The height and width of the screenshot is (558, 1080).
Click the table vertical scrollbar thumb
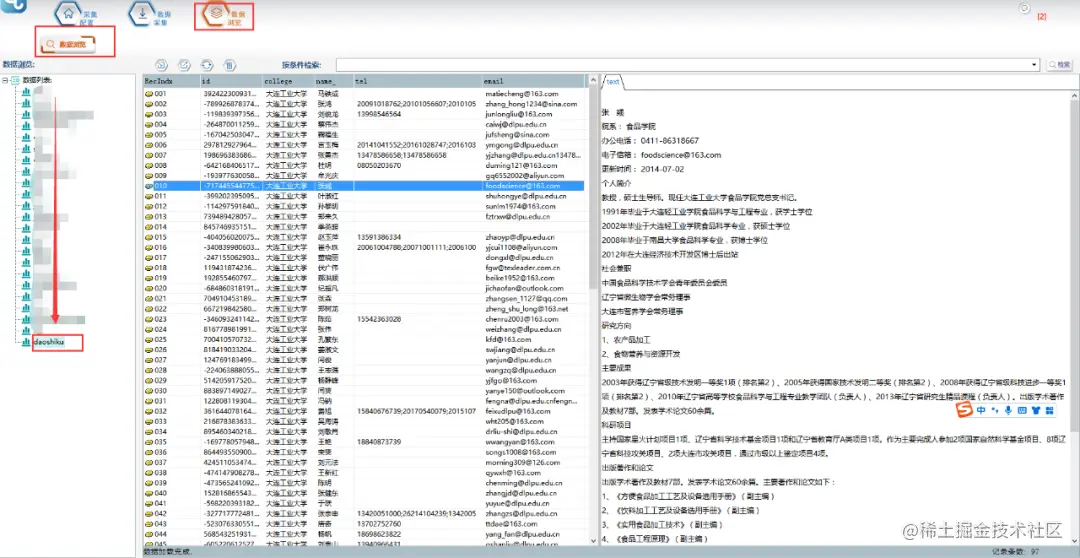pos(592,186)
